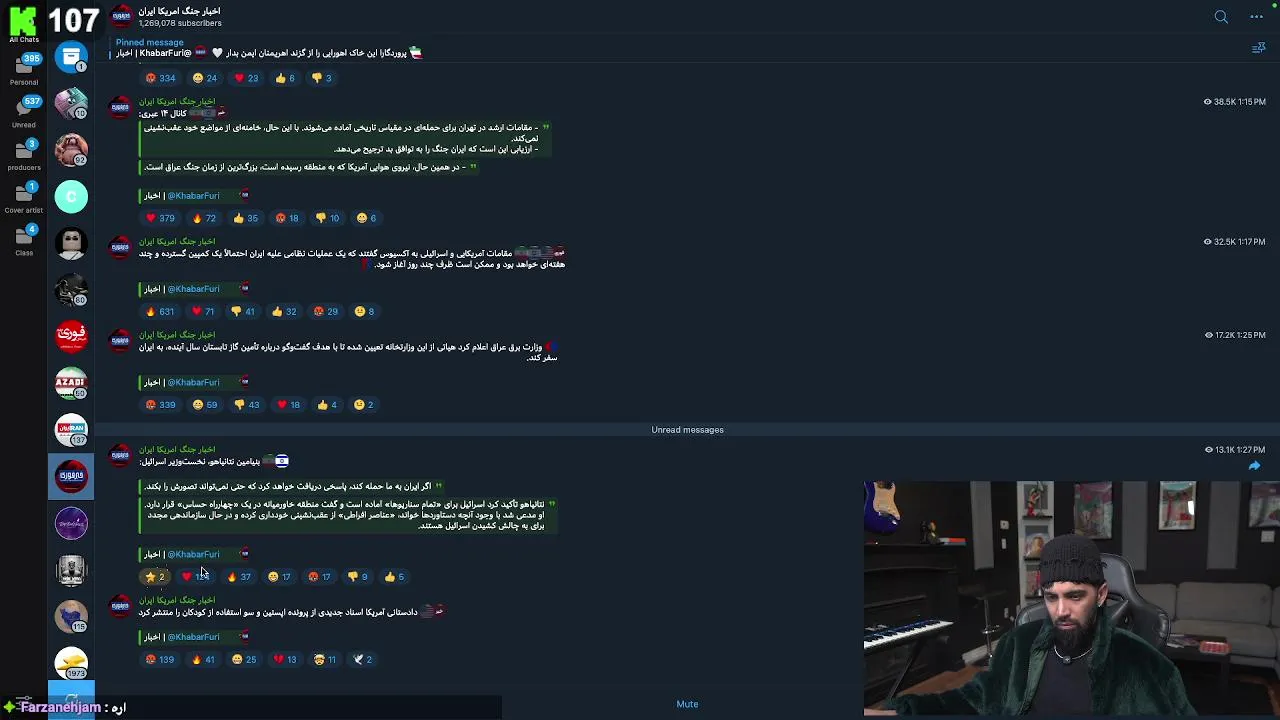Toggle the star reaction showing 2
1280x720 pixels.
155,577
